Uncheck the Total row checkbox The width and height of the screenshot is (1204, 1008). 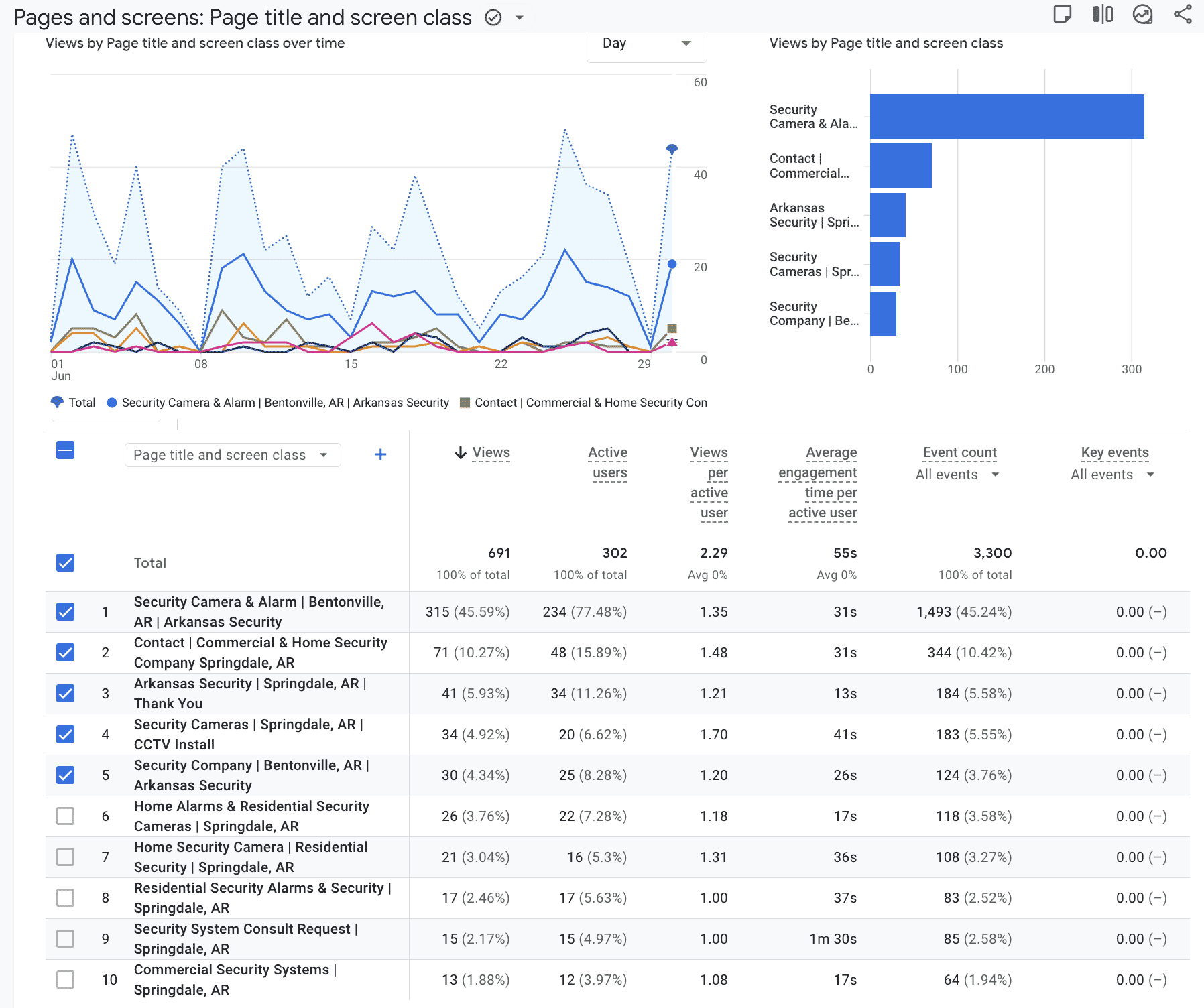tap(66, 563)
